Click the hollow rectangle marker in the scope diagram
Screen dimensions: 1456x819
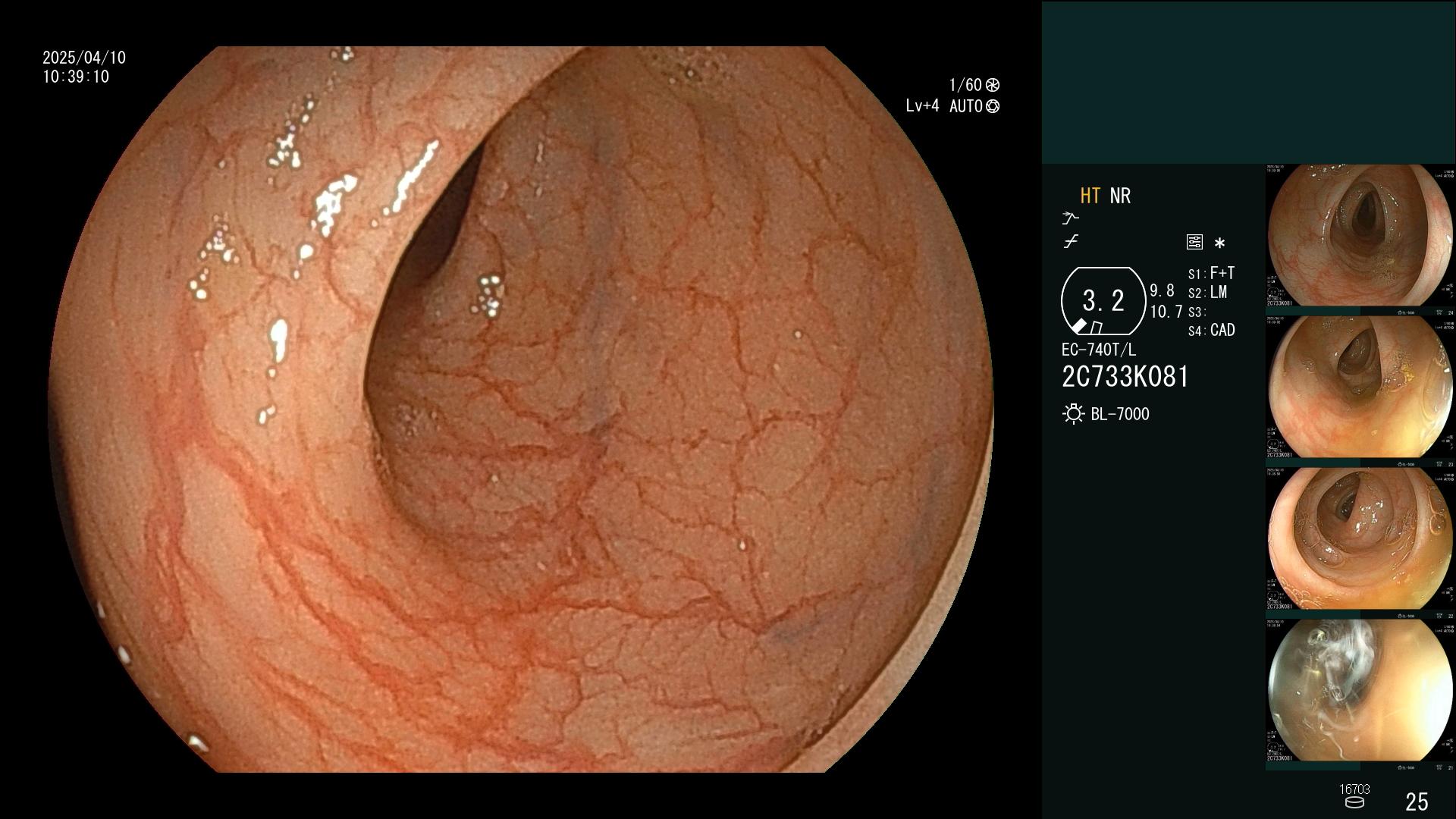pos(1096,327)
